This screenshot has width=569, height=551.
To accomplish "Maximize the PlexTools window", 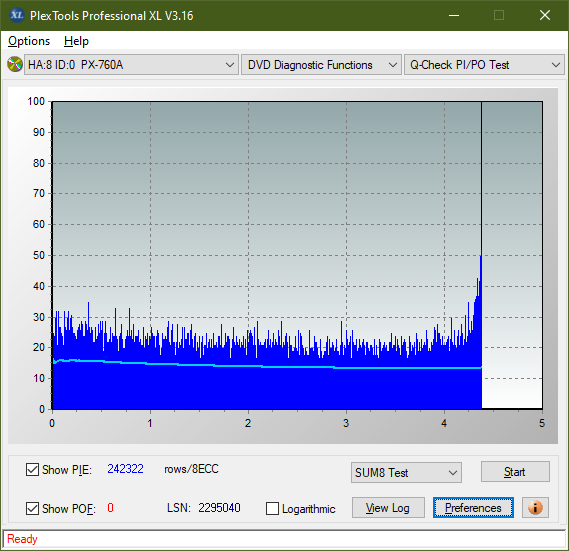I will tap(499, 15).
